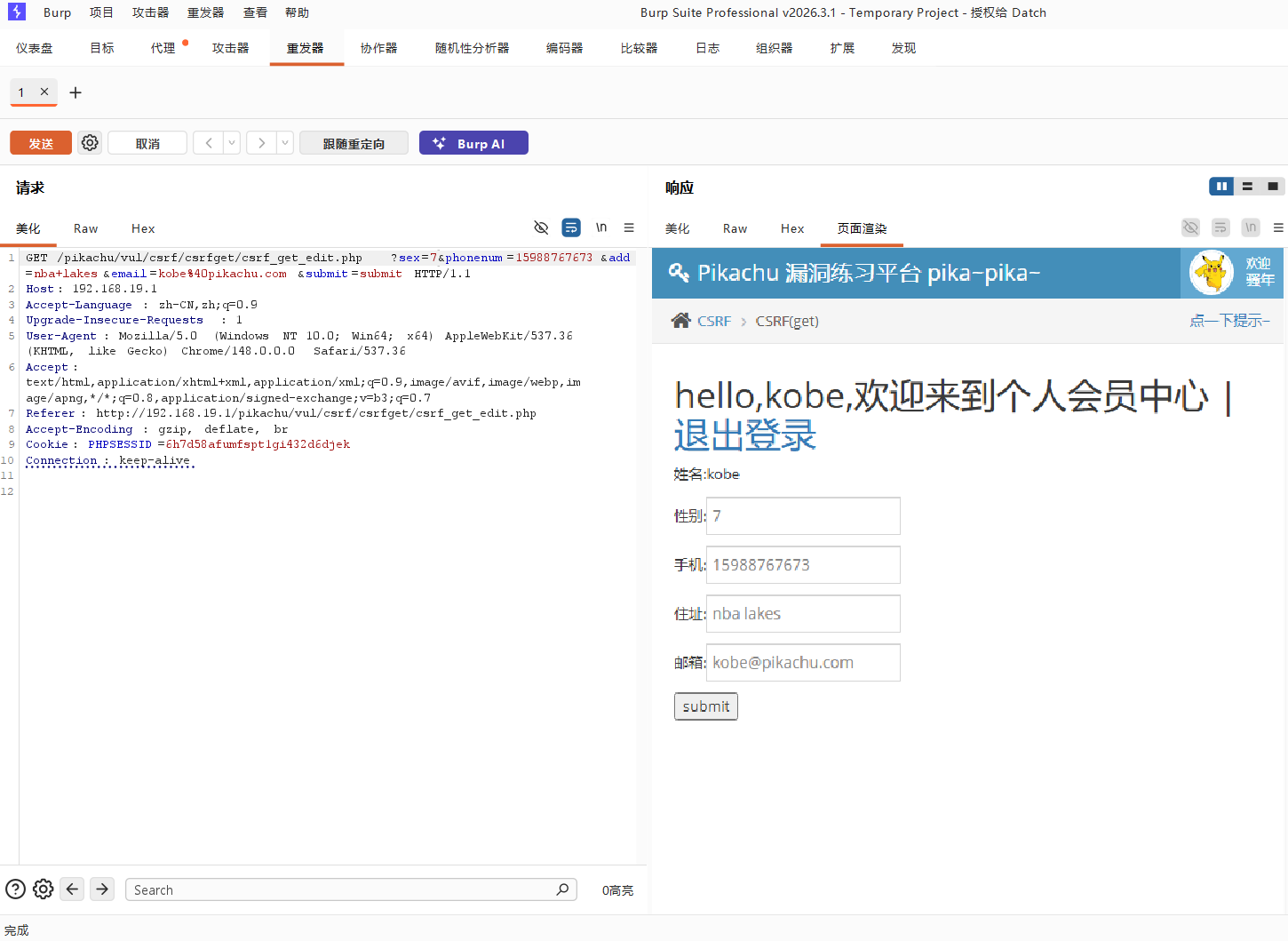Open the 日志 tab
This screenshot has height=941, width=1288.
pyautogui.click(x=707, y=48)
